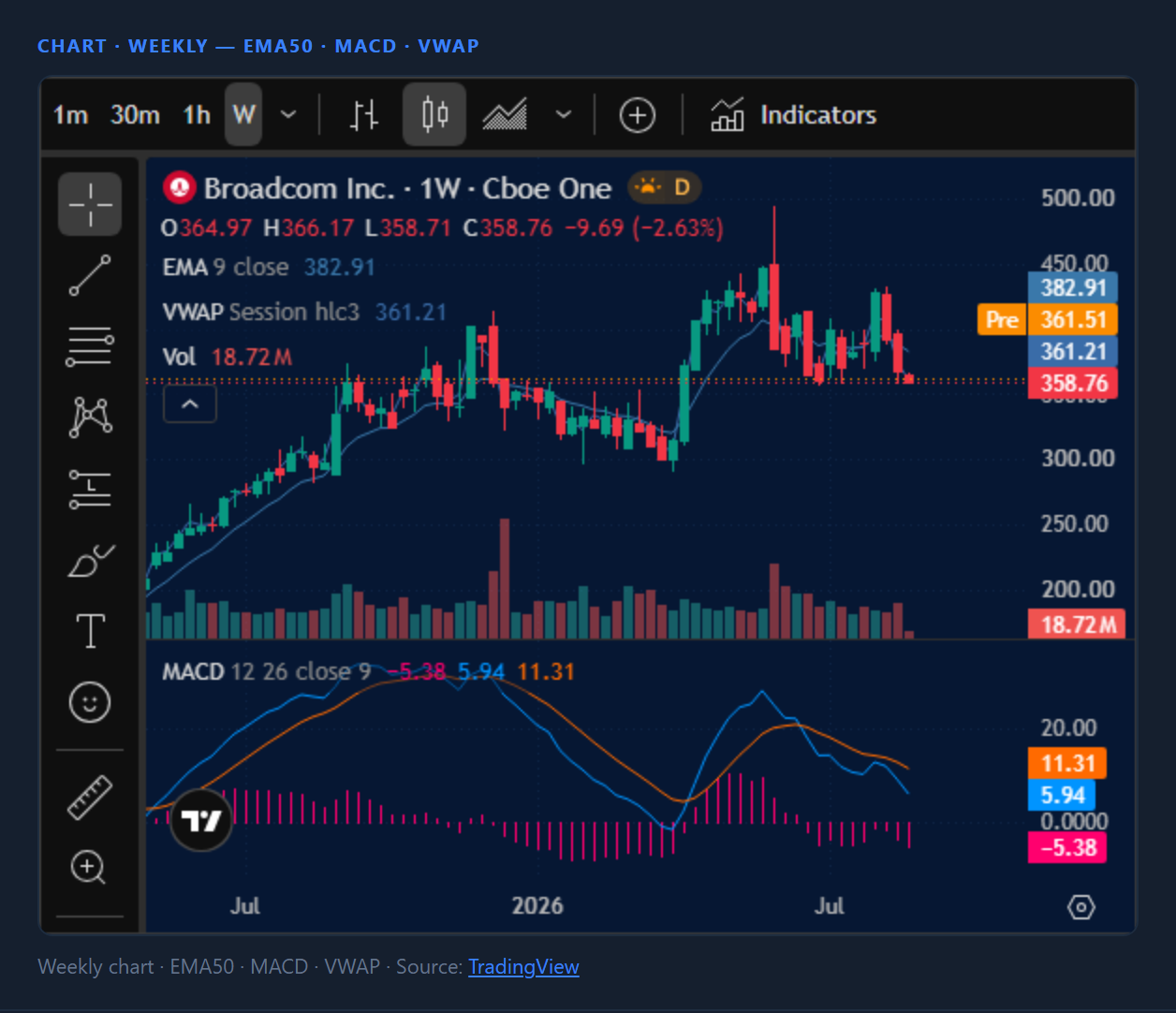Click the compare or add symbol plus icon
The image size is (1176, 1013).
(x=638, y=115)
